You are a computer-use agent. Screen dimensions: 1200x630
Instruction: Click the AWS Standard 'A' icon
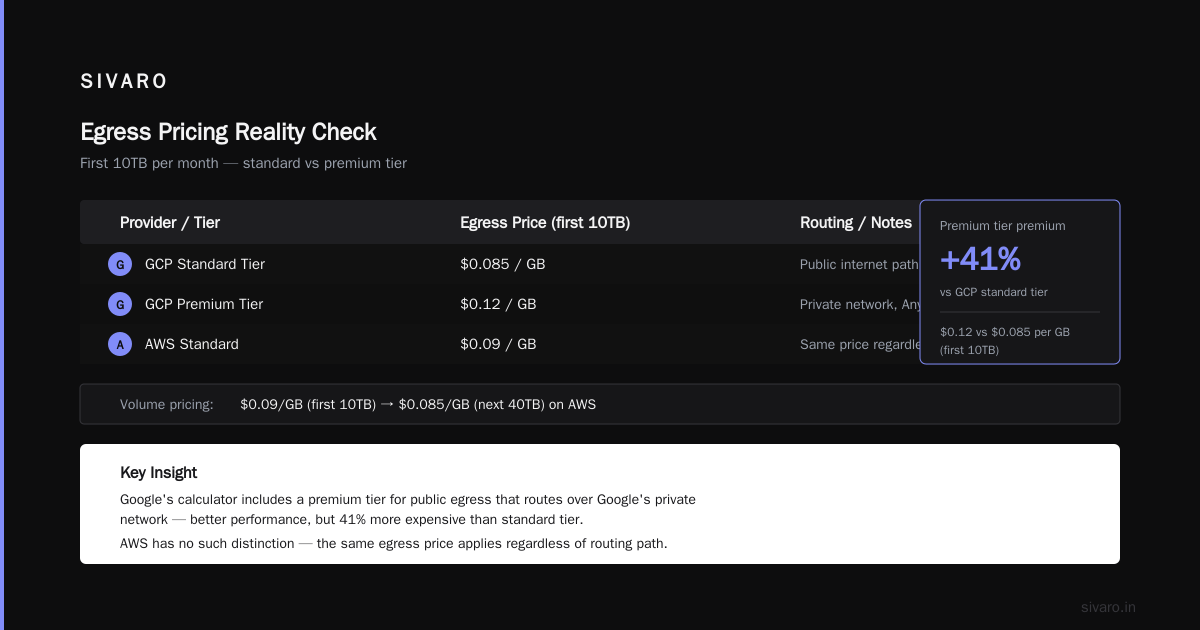tap(120, 344)
